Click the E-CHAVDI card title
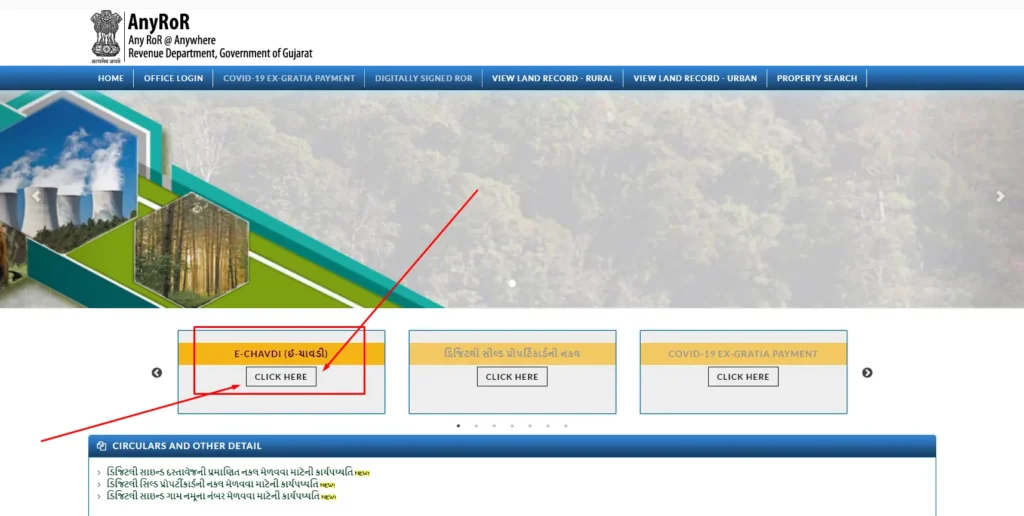The image size is (1024, 516). (x=281, y=353)
